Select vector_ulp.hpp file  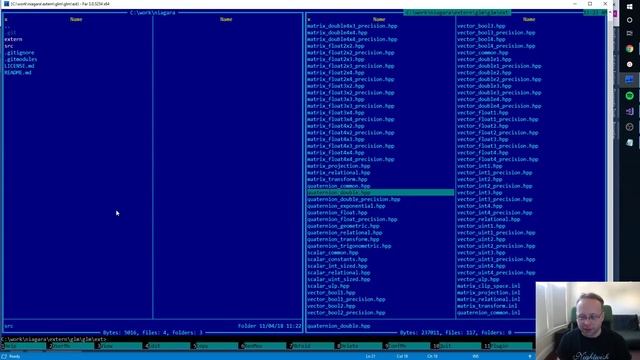[x=478, y=279]
